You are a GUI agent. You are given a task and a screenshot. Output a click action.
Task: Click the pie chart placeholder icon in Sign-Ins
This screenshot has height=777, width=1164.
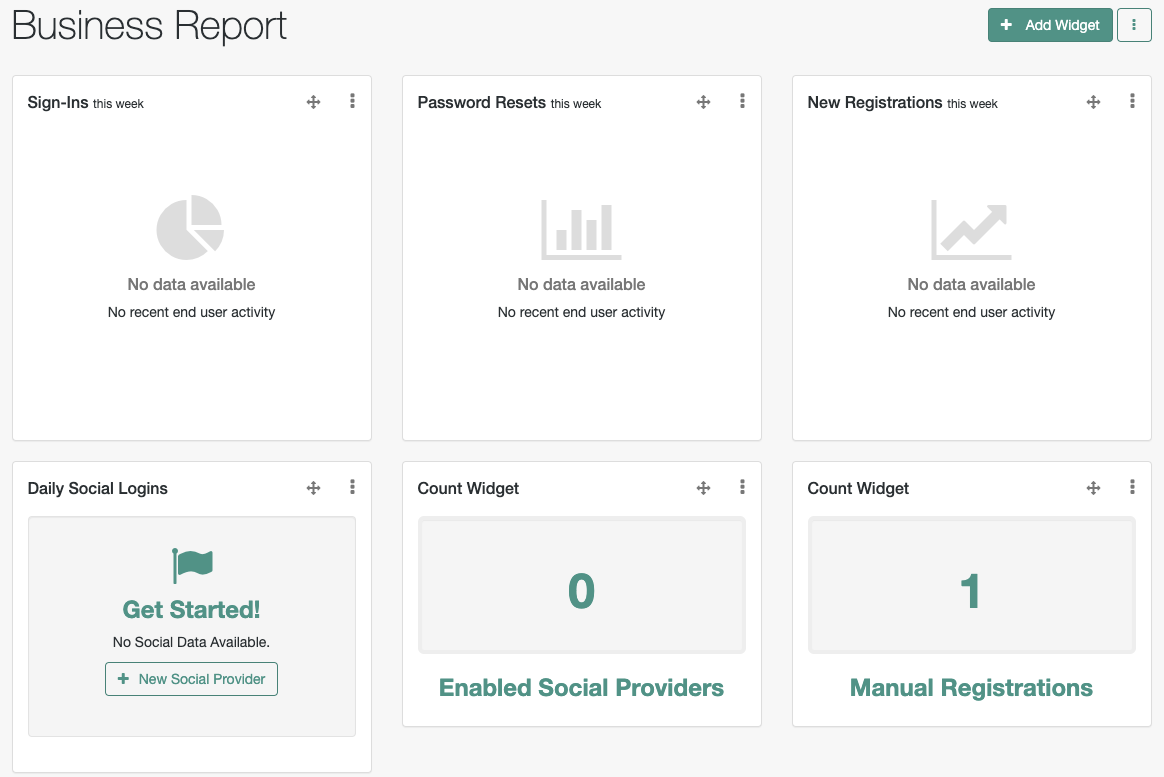pos(191,227)
